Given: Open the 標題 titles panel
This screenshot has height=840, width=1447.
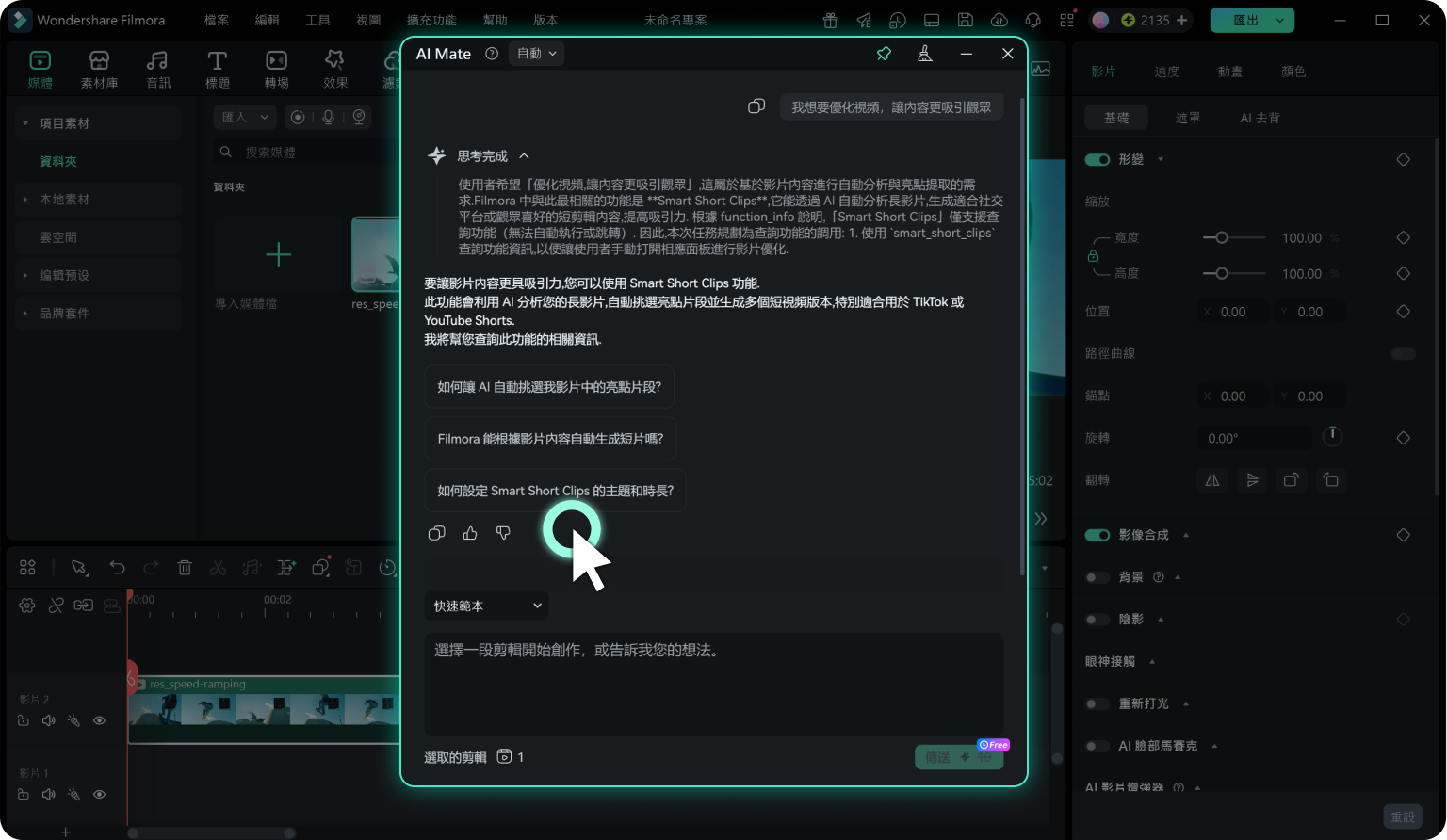Looking at the screenshot, I should coord(218,70).
